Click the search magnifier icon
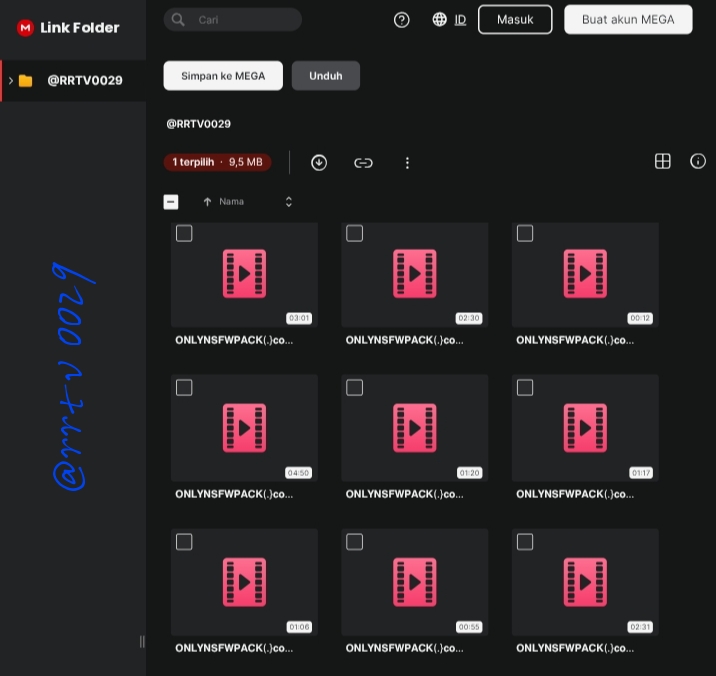Image resolution: width=716 pixels, height=676 pixels. [x=178, y=20]
